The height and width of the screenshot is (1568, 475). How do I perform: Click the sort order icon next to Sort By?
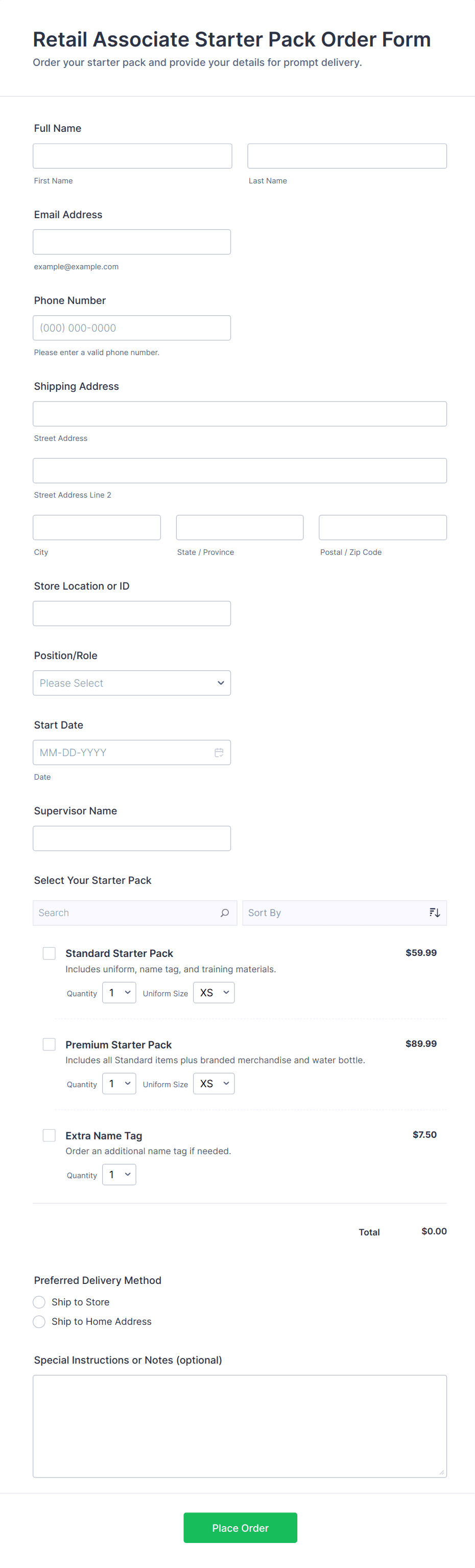click(x=434, y=912)
